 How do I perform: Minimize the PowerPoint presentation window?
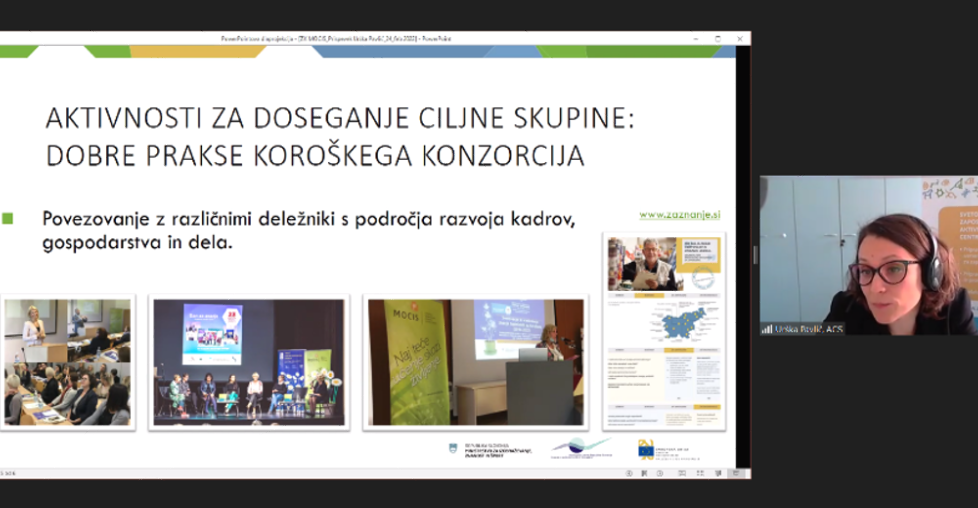[696, 39]
